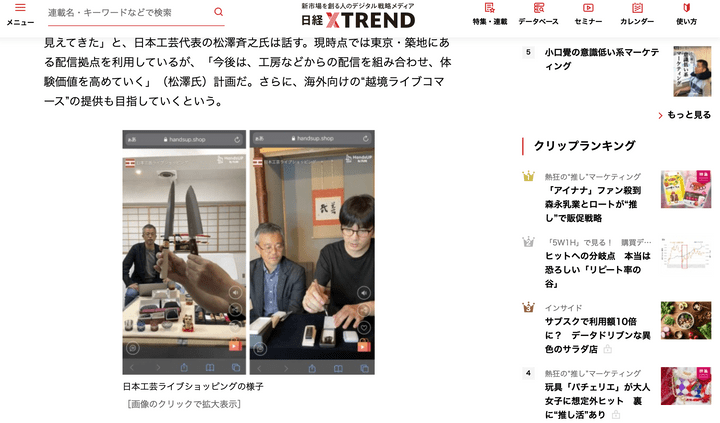Click the 小口覺 column thumbnail photo
Viewport: 720px width, 423px height.
(692, 71)
